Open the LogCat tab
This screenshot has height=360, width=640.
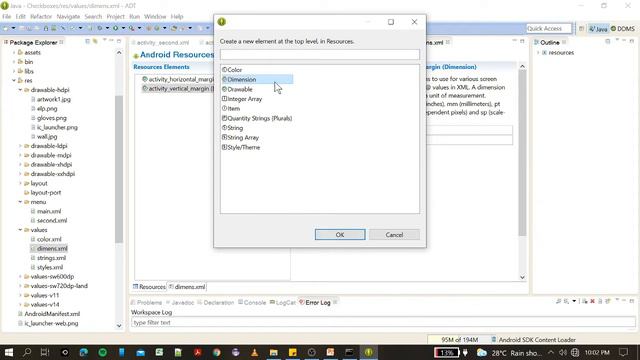(x=282, y=302)
